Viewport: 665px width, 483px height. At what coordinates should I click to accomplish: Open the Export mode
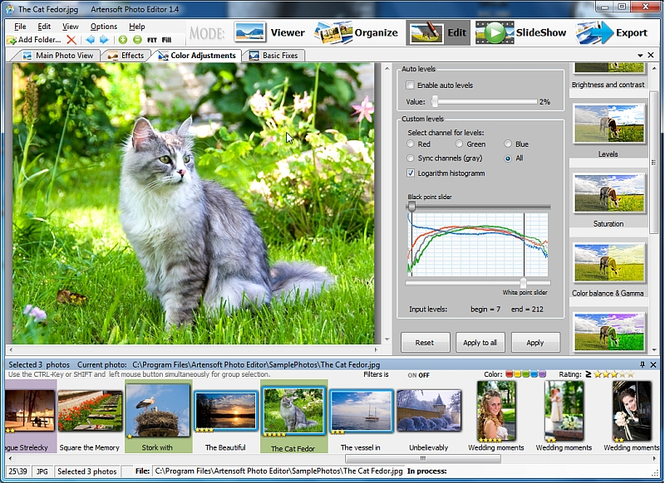pos(611,33)
